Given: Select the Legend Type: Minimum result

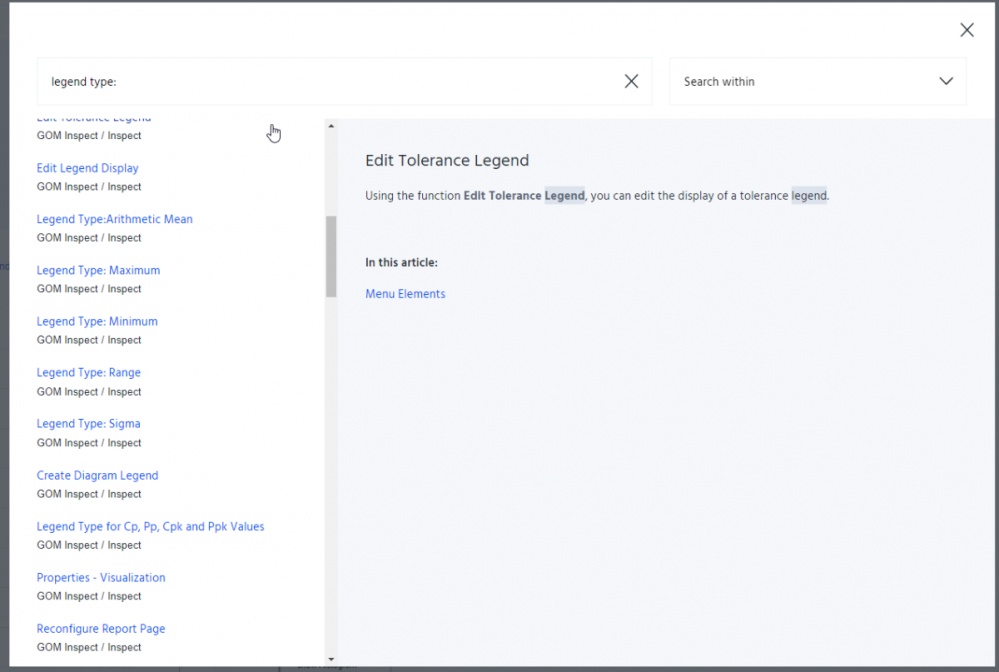Looking at the screenshot, I should coord(97,321).
